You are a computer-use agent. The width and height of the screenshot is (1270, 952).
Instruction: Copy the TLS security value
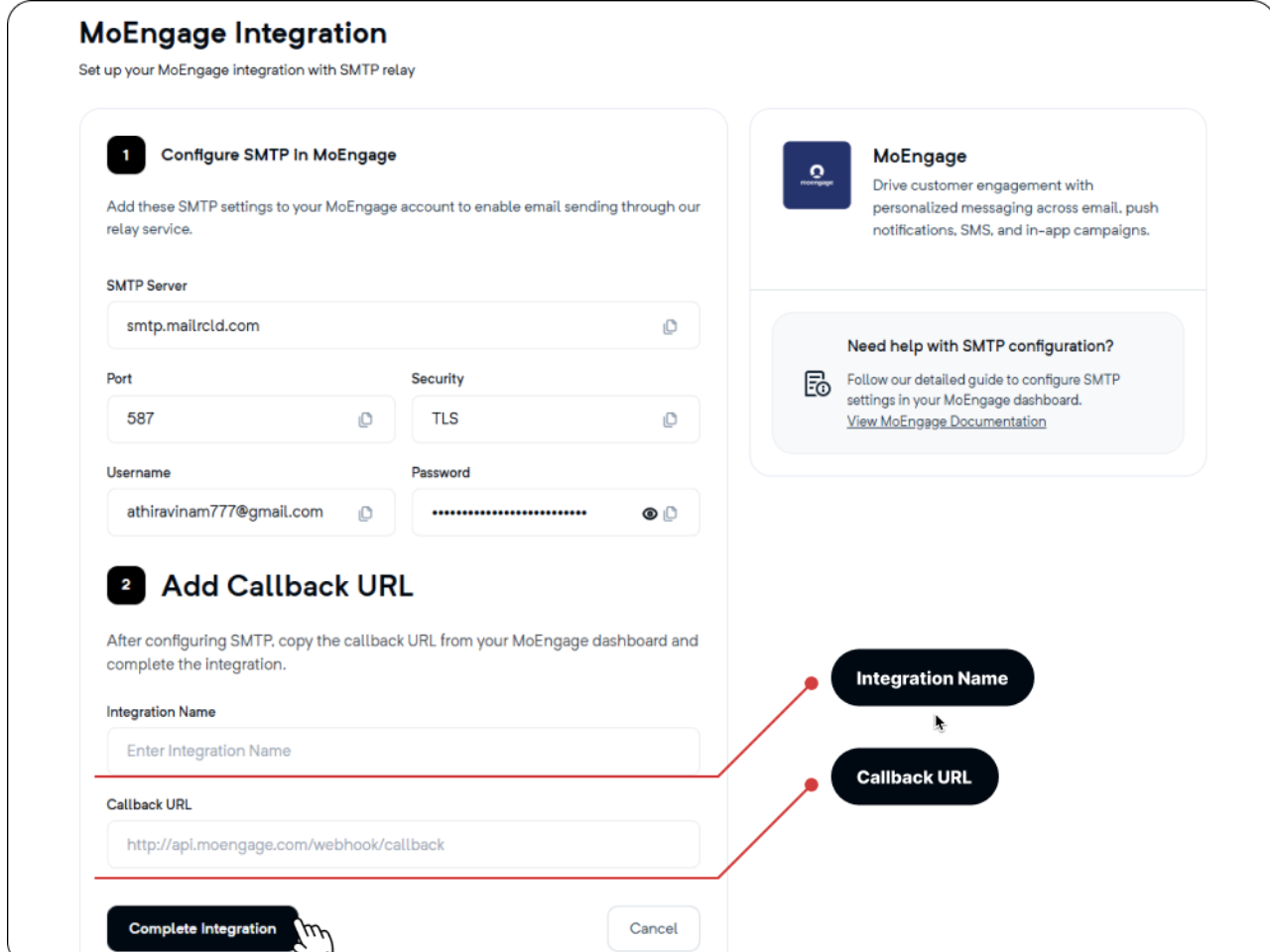pos(670,419)
